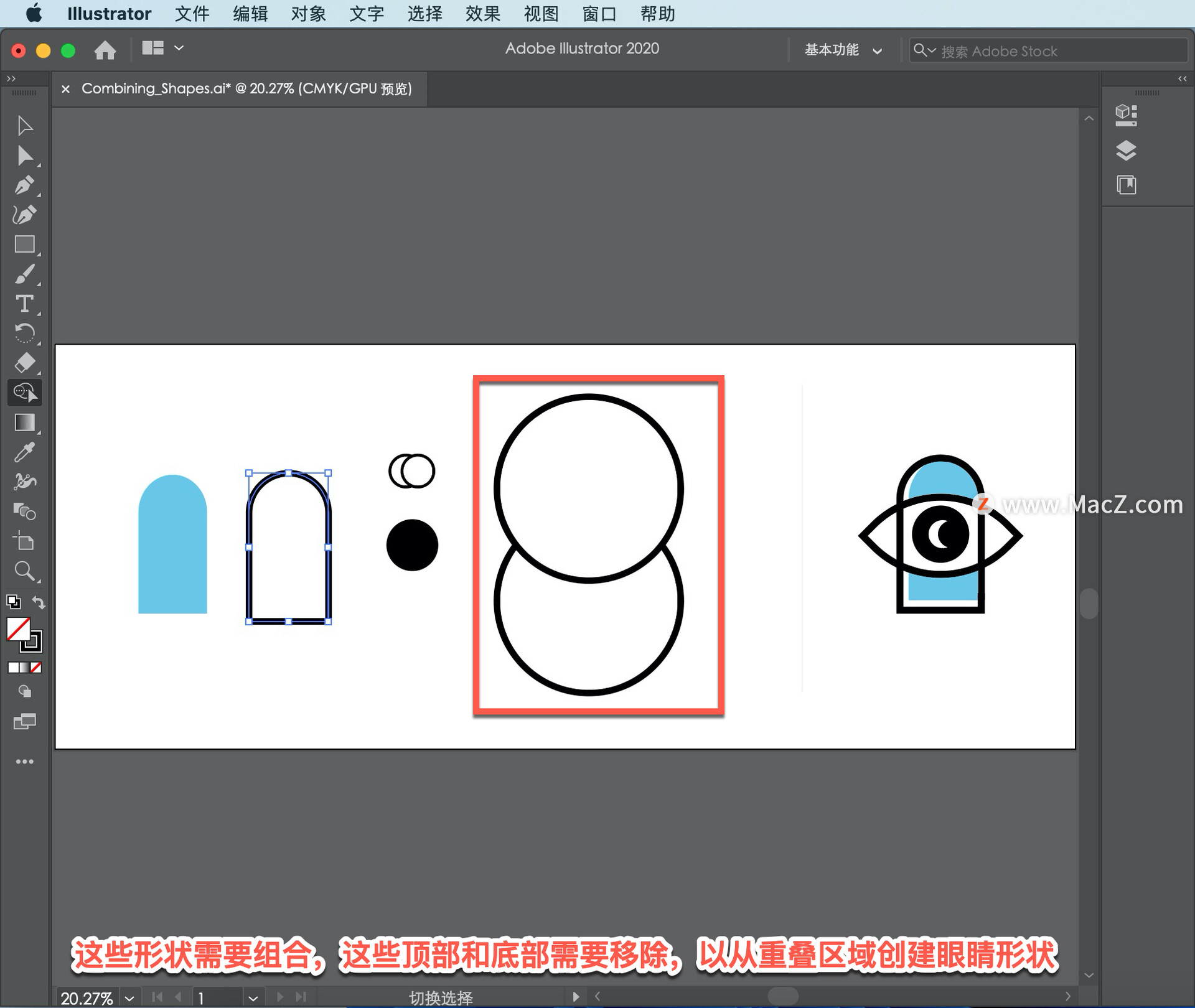Image resolution: width=1195 pixels, height=1008 pixels.
Task: Choose the Eraser tool
Action: 25,363
